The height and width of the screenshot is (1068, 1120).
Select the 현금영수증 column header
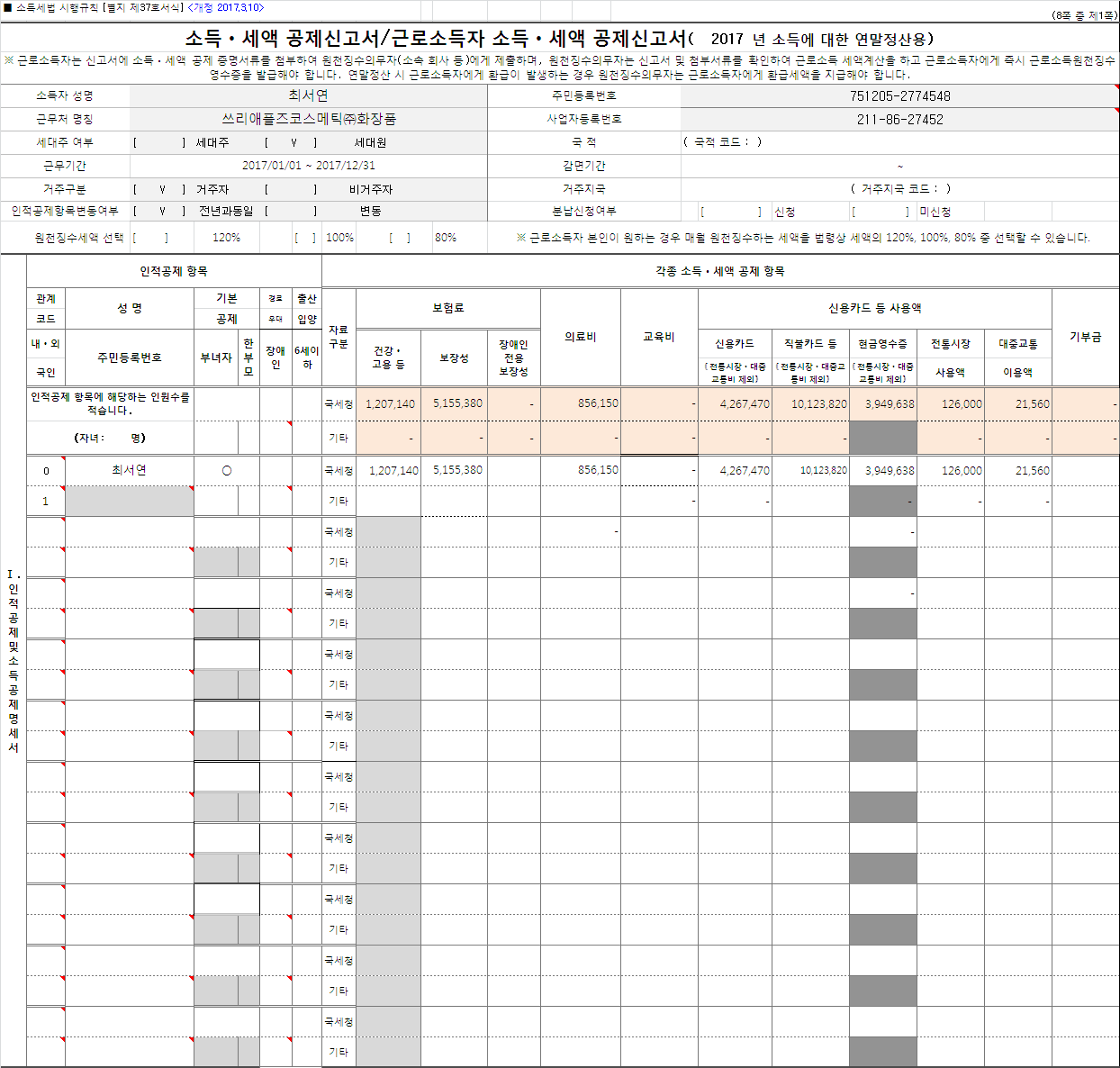pyautogui.click(x=882, y=358)
